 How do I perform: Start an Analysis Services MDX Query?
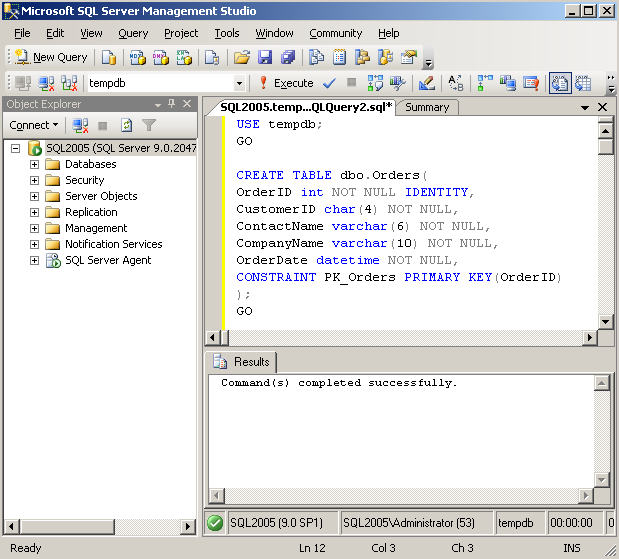pyautogui.click(x=138, y=58)
